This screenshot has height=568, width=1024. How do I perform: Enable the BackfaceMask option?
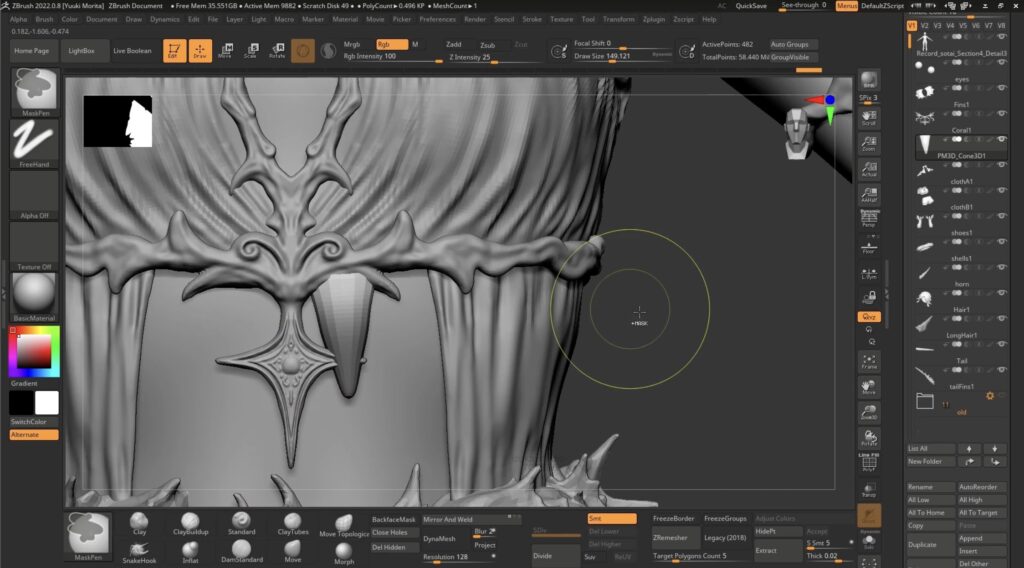coord(394,520)
